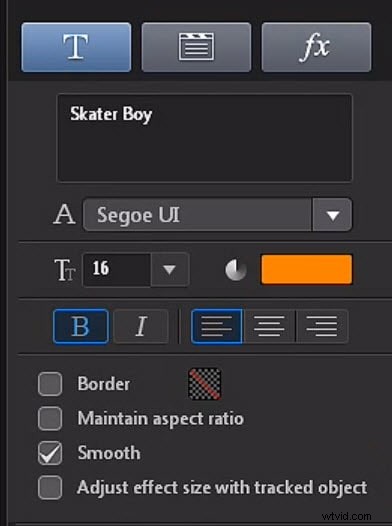Viewport: 392px width, 526px height.
Task: Open the font size 16 dropdown arrow
Action: click(x=170, y=269)
